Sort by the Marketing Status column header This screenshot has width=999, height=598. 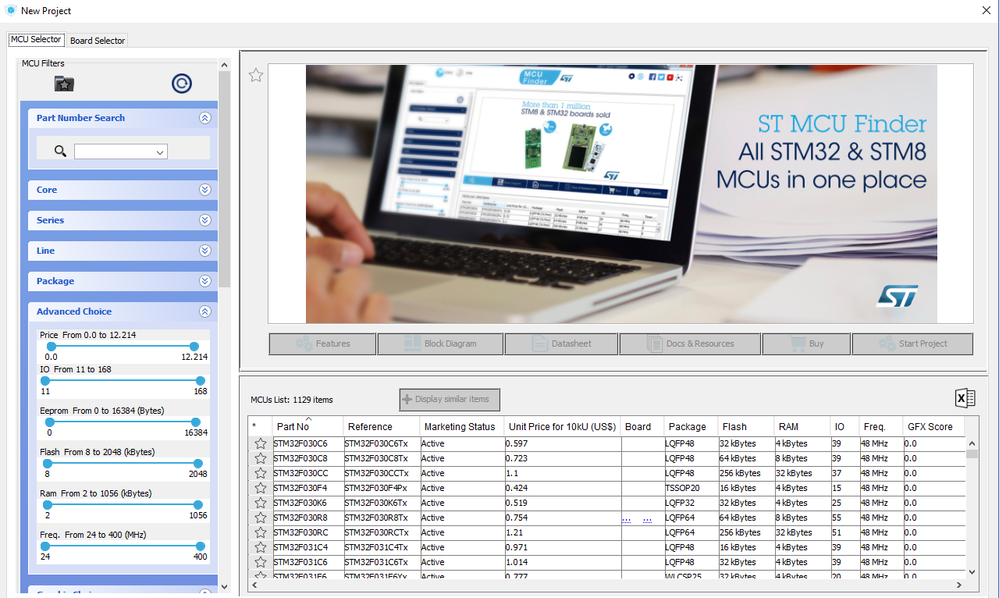click(461, 426)
